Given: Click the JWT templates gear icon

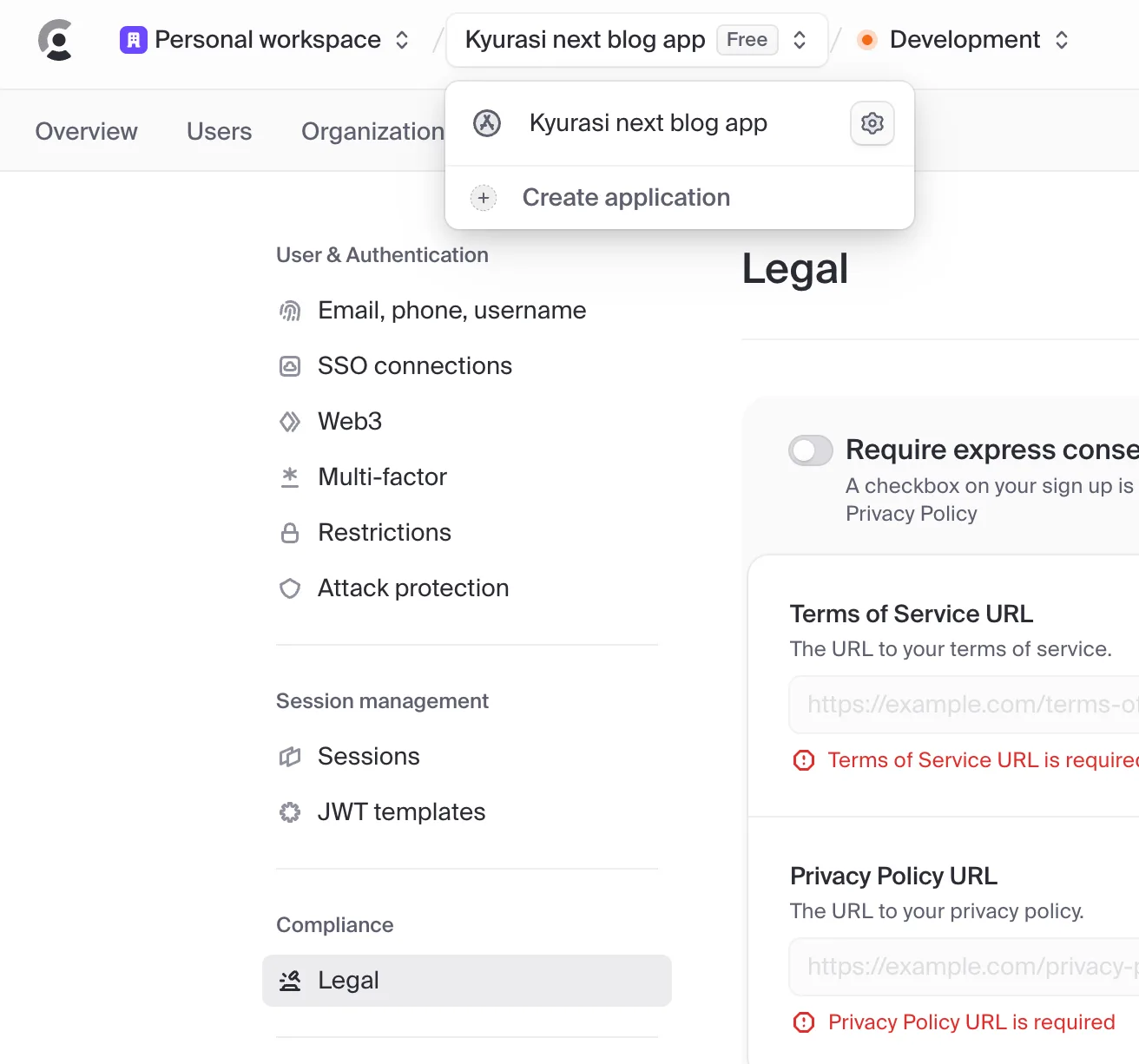Looking at the screenshot, I should click(290, 812).
